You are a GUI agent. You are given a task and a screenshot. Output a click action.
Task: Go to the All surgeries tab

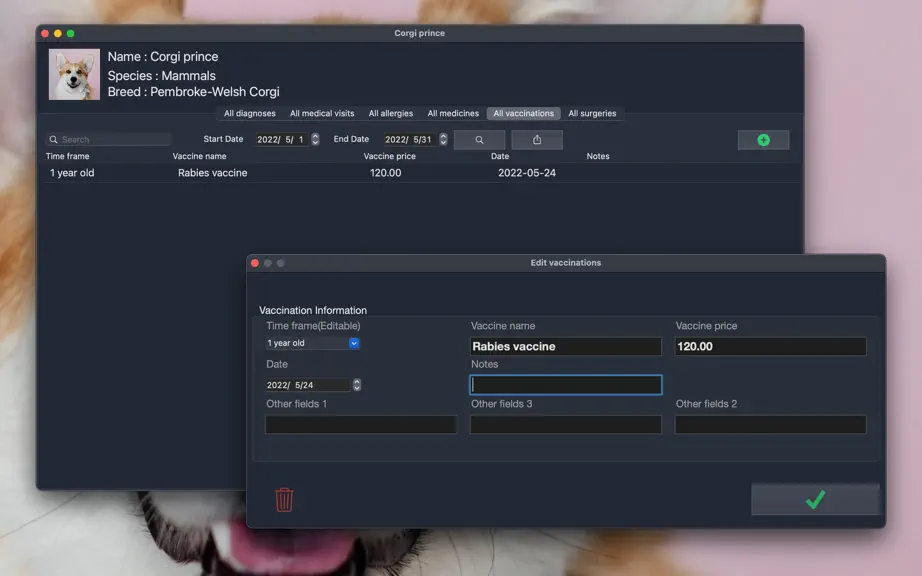pyautogui.click(x=592, y=113)
